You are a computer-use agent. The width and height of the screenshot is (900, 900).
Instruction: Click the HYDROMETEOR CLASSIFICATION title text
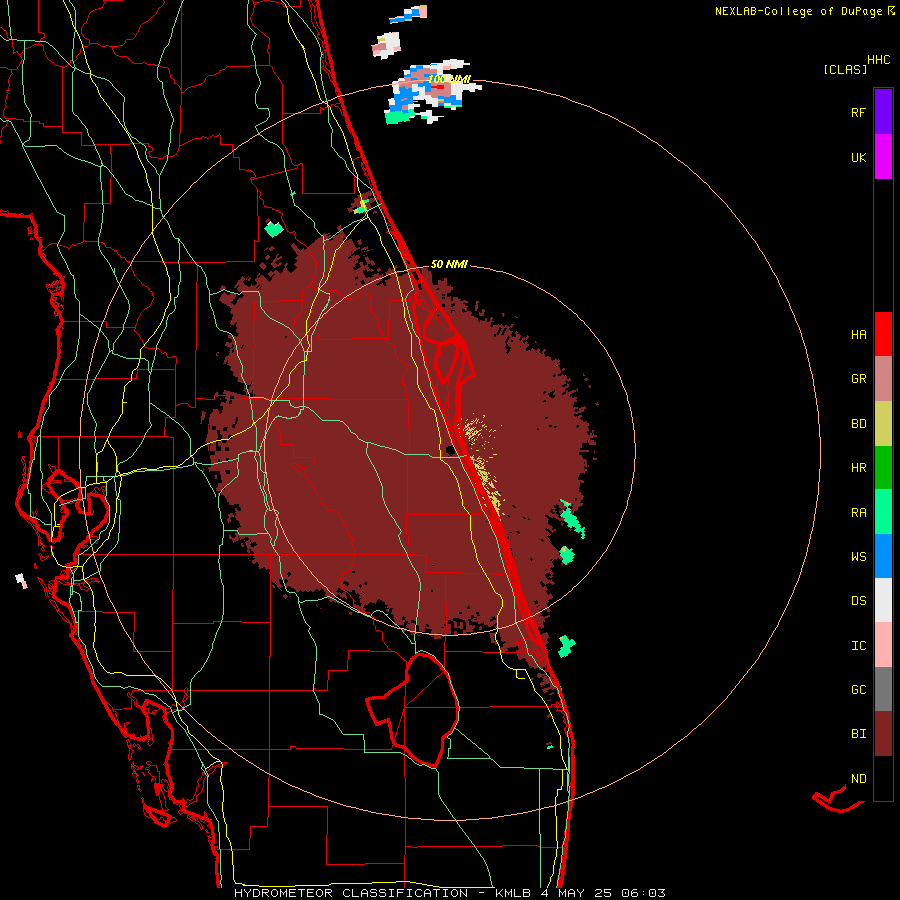click(351, 893)
